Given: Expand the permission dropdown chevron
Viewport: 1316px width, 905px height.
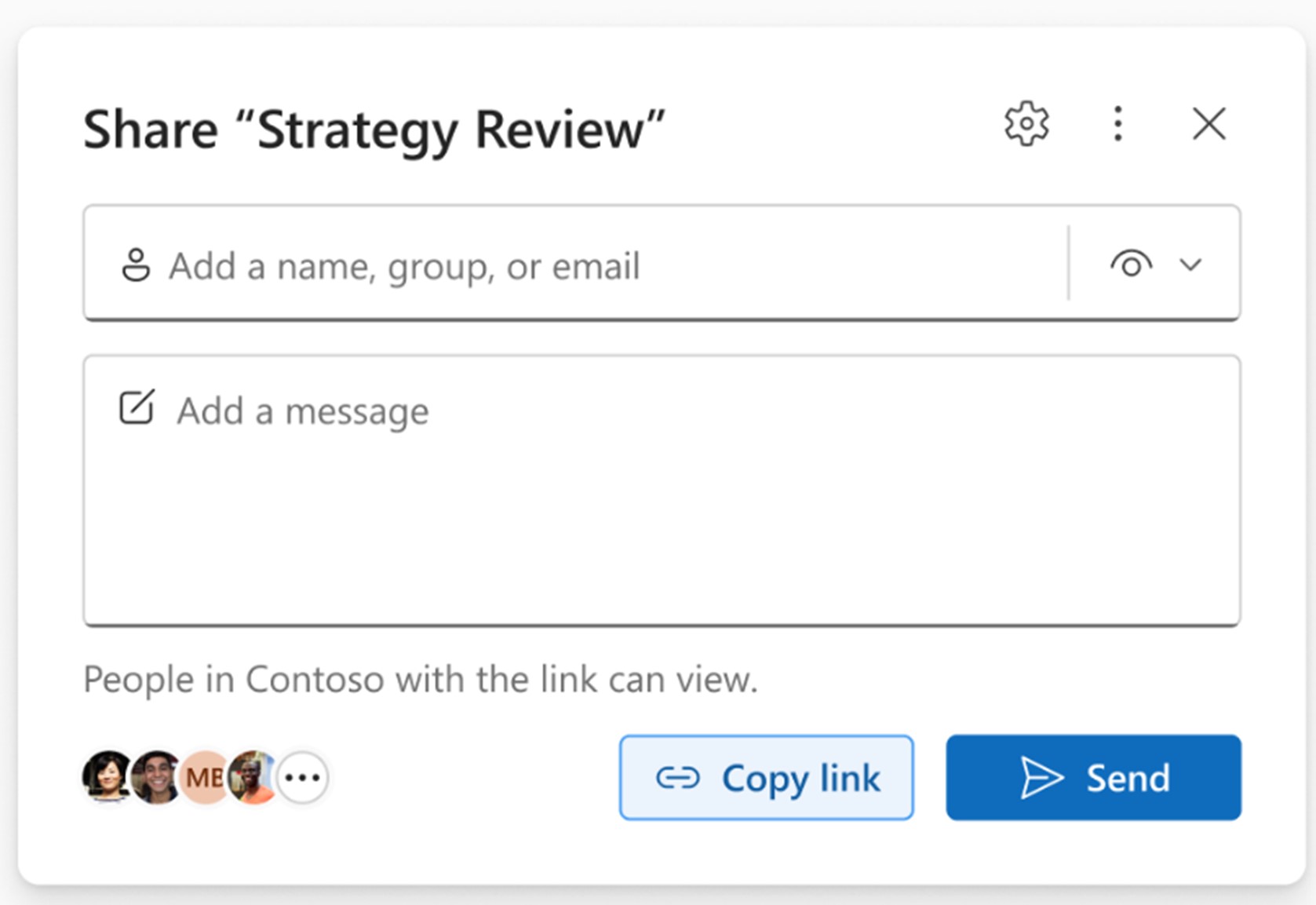Looking at the screenshot, I should (x=1190, y=265).
